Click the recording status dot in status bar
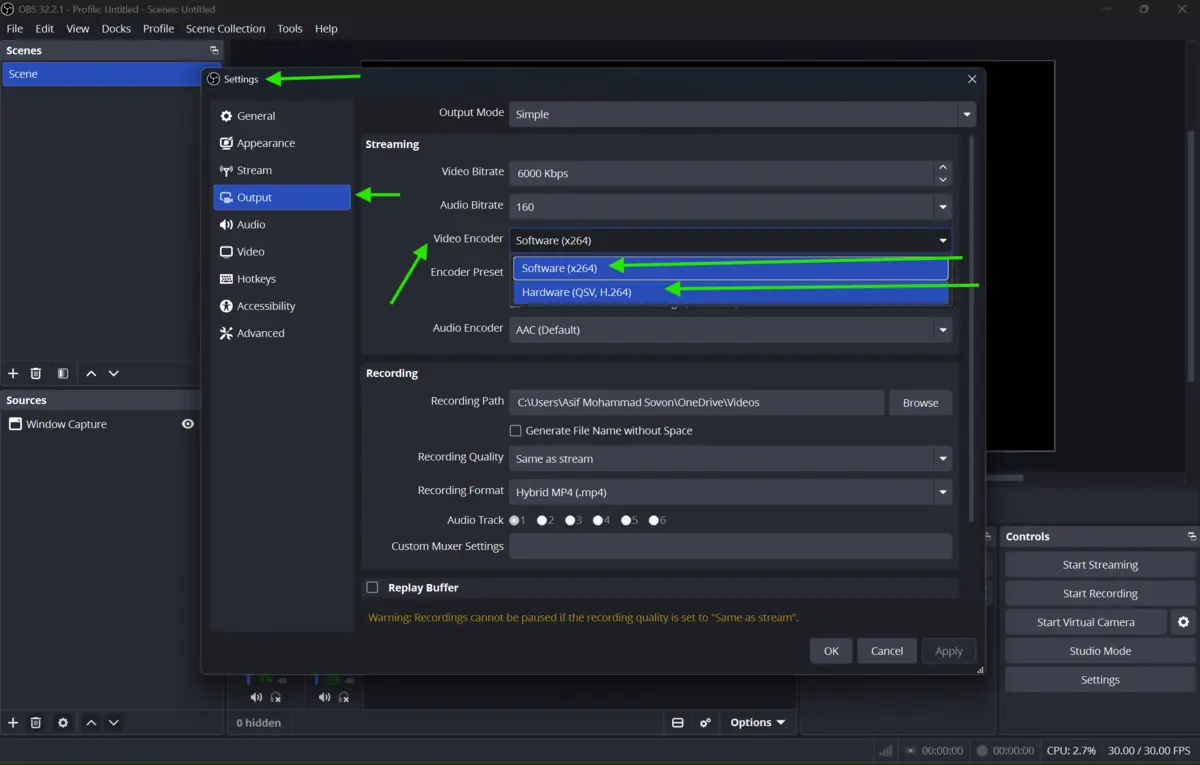Screen dimensions: 1200x765 pyautogui.click(x=982, y=750)
